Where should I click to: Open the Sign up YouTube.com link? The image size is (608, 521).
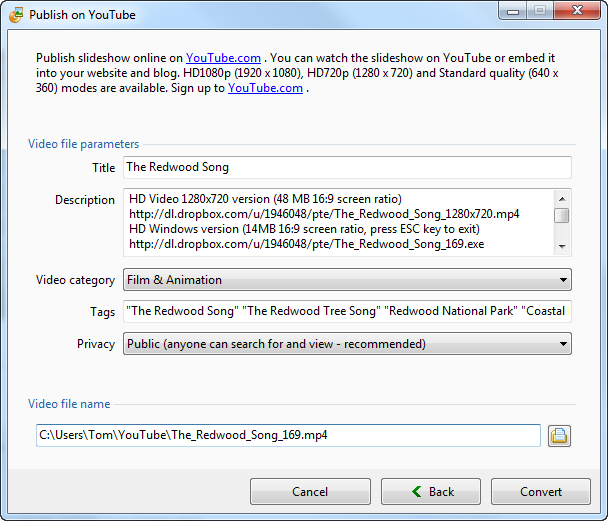(265, 88)
